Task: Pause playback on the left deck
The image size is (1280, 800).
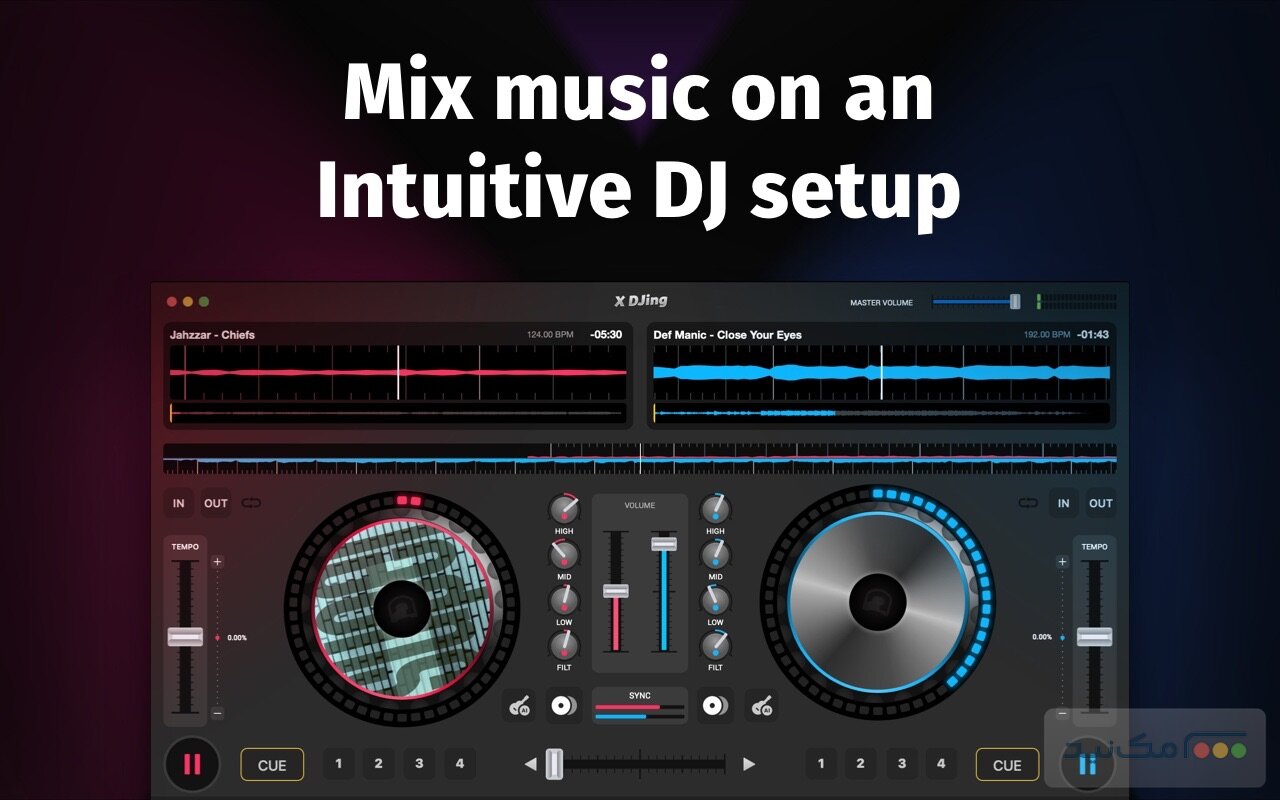Action: click(x=191, y=764)
